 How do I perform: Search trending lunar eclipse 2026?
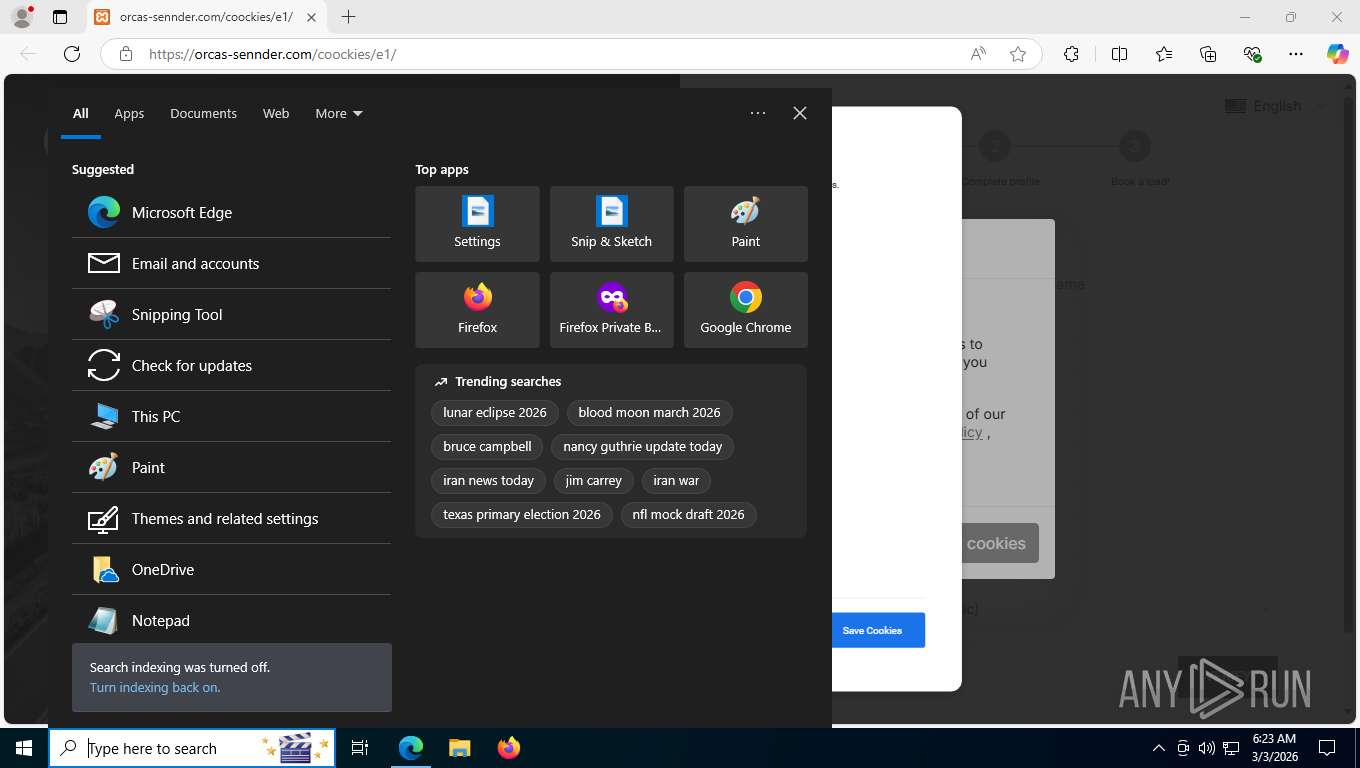[495, 412]
